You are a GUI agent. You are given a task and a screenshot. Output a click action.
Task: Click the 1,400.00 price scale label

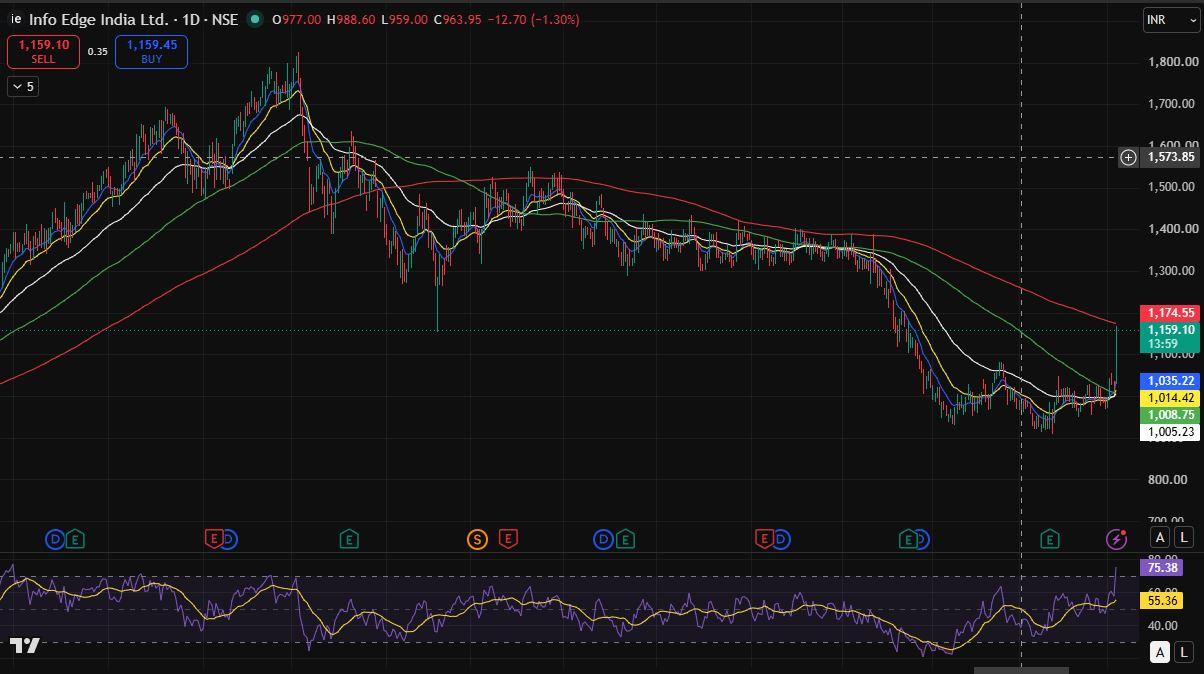pyautogui.click(x=1173, y=229)
